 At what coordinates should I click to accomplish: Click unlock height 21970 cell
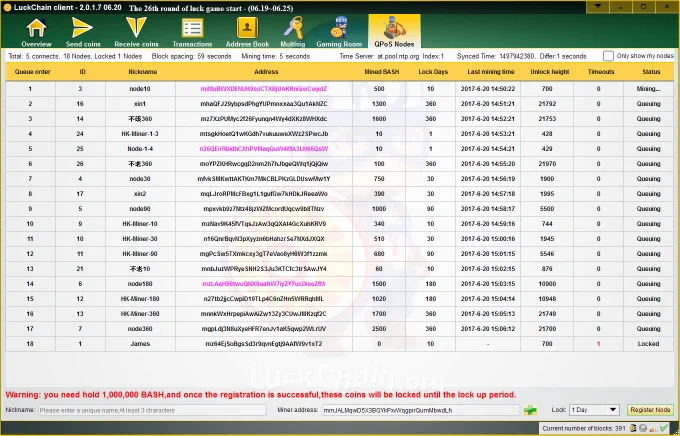[x=547, y=164]
